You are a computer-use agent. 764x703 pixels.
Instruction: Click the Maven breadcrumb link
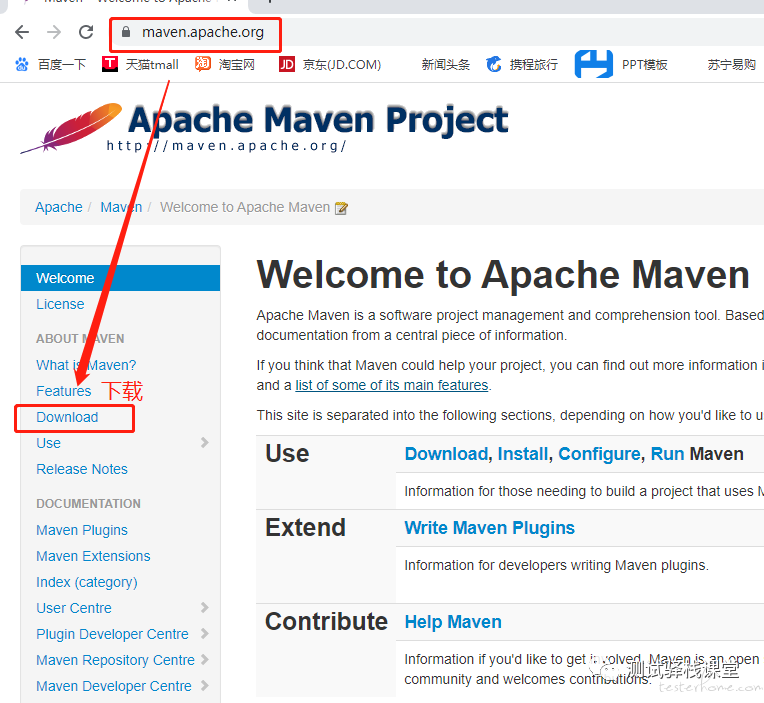[121, 207]
